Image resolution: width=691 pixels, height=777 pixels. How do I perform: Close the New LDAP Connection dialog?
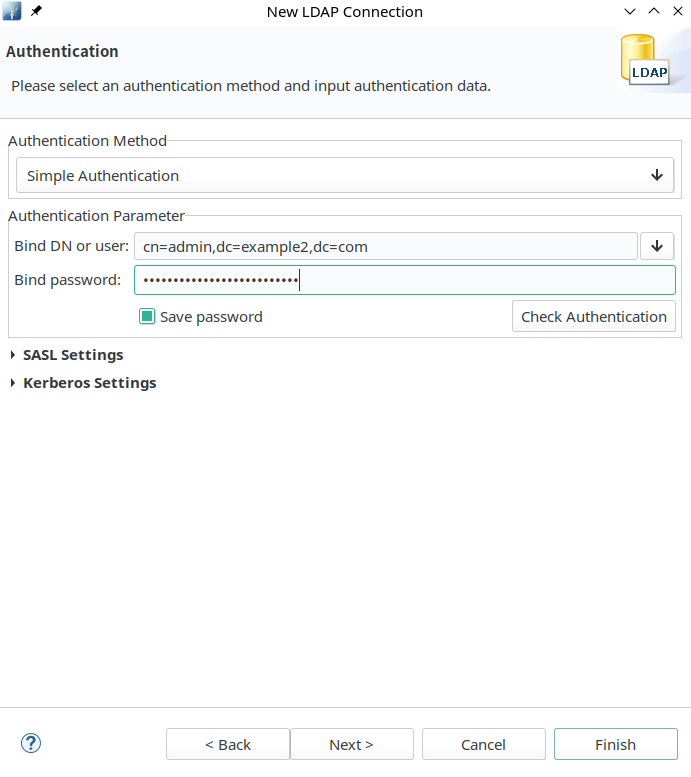[678, 11]
